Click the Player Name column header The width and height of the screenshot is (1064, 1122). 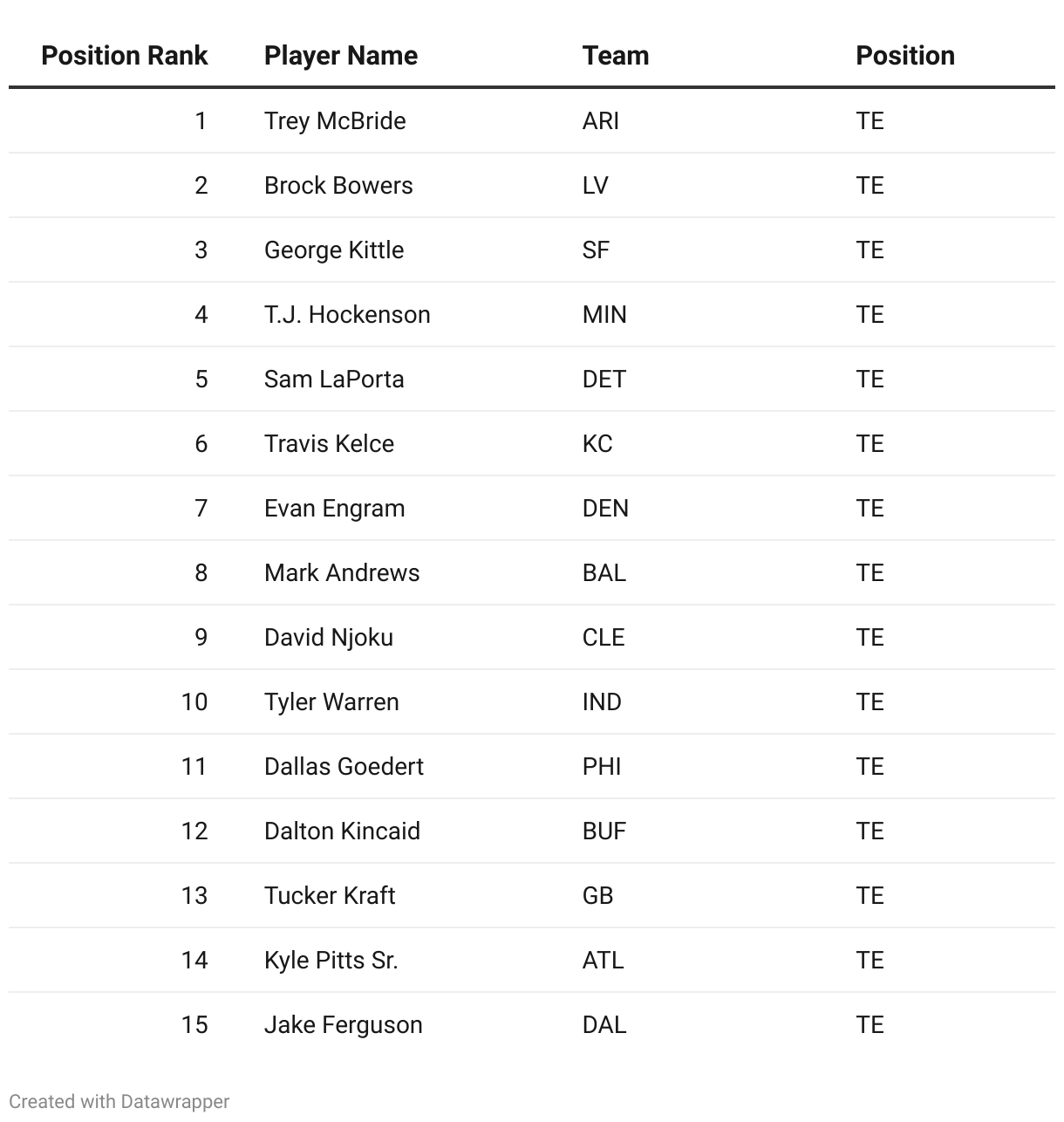pyautogui.click(x=340, y=56)
